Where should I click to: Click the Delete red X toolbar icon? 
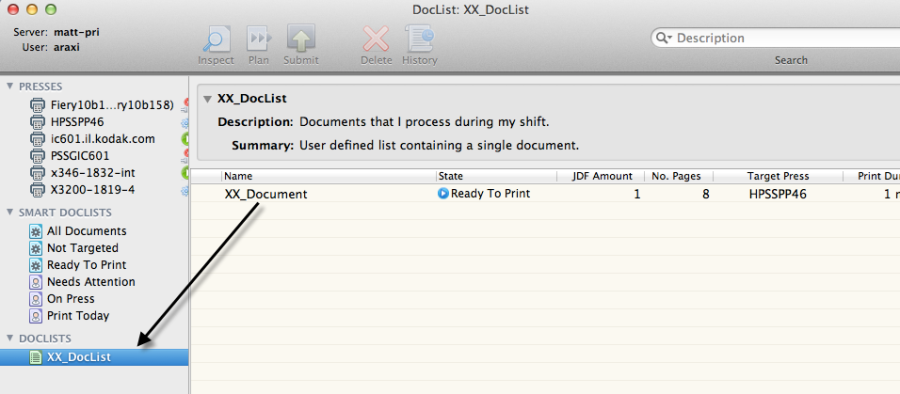[x=376, y=39]
